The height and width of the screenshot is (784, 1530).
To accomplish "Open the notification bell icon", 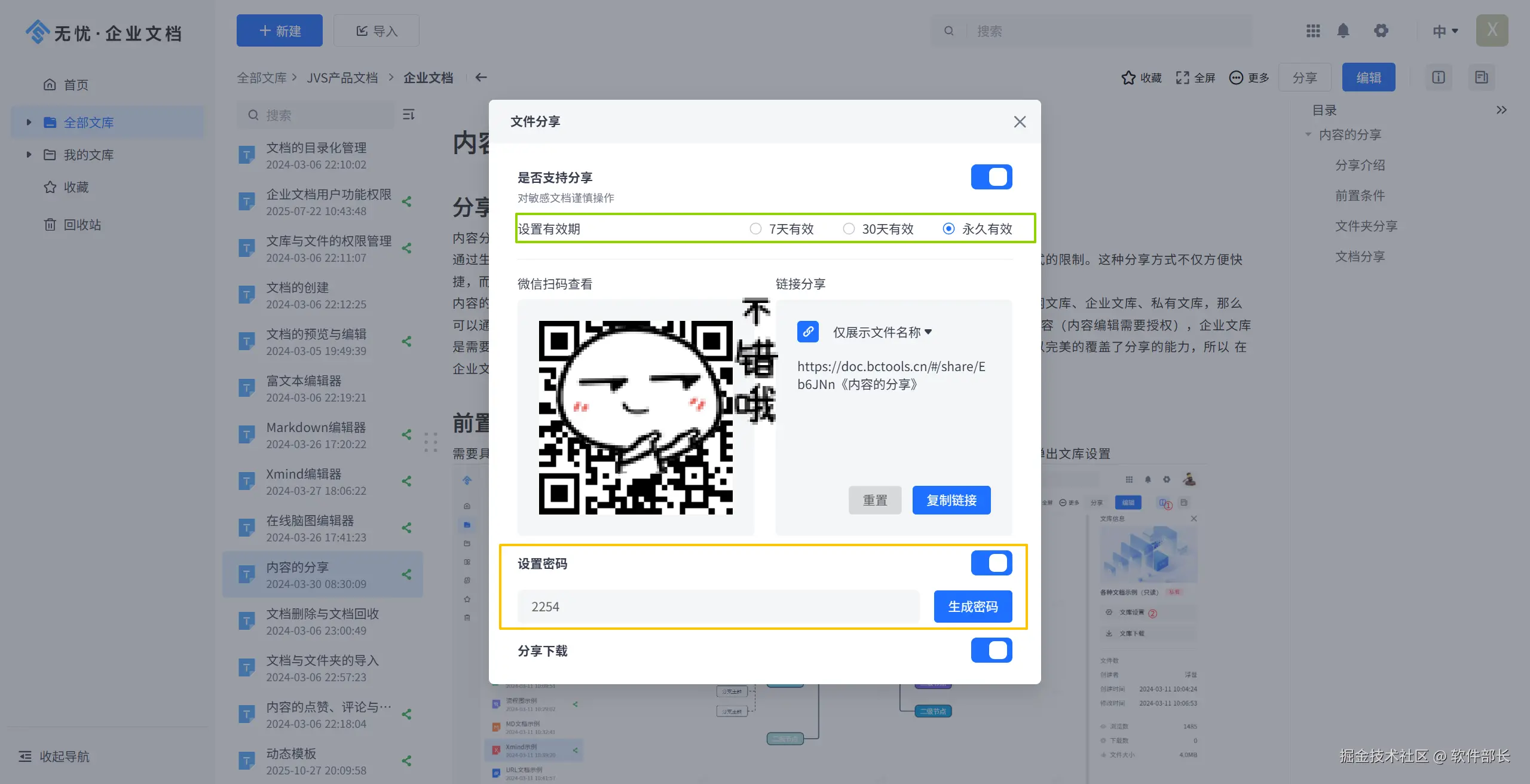I will click(x=1343, y=30).
